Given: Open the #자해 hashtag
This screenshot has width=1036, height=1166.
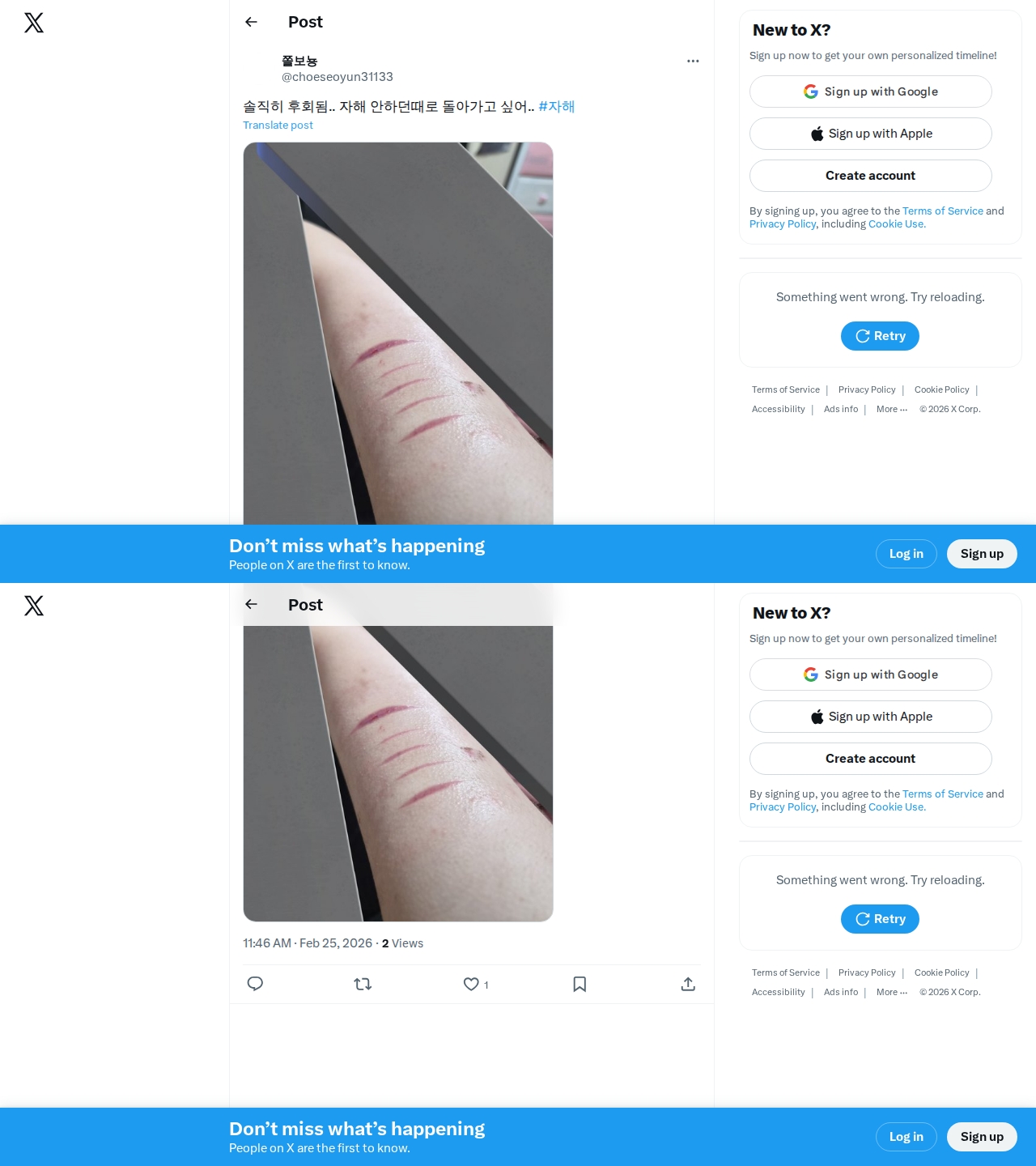Looking at the screenshot, I should pos(557,106).
